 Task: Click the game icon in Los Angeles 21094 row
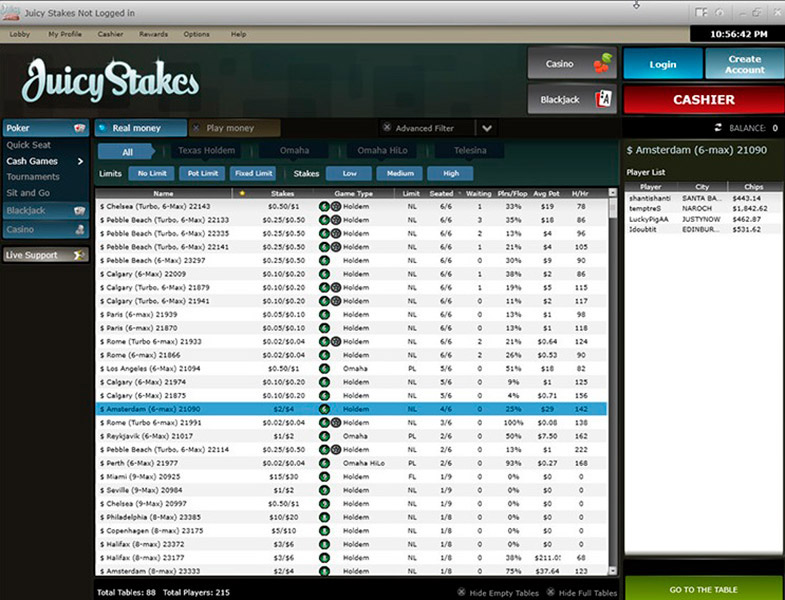tap(324, 369)
